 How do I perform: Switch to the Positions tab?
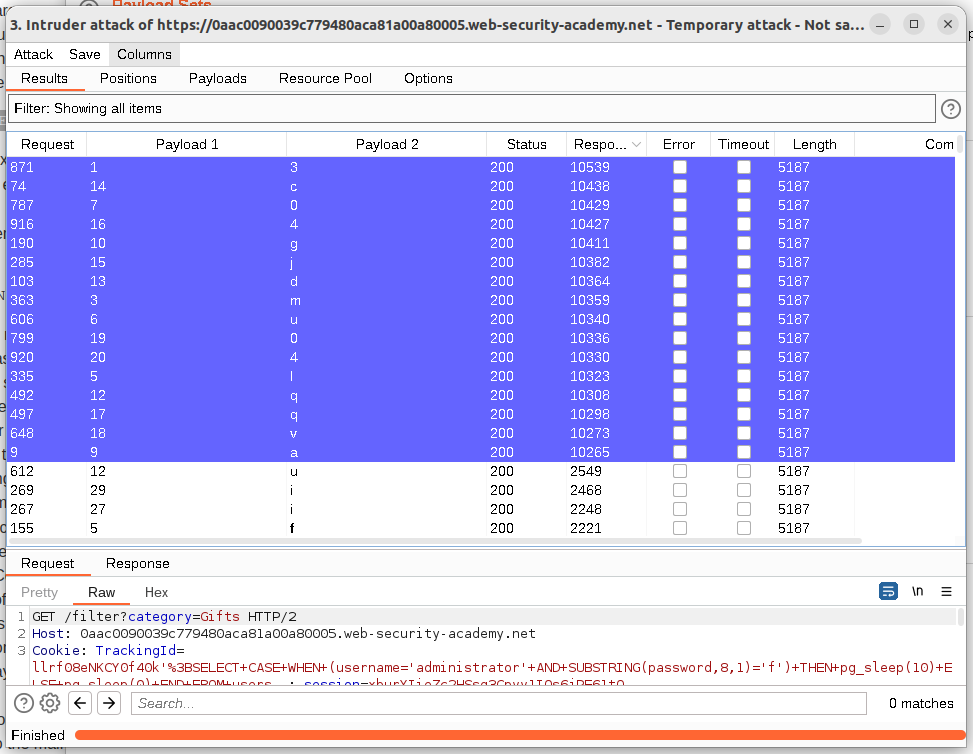coord(128,78)
